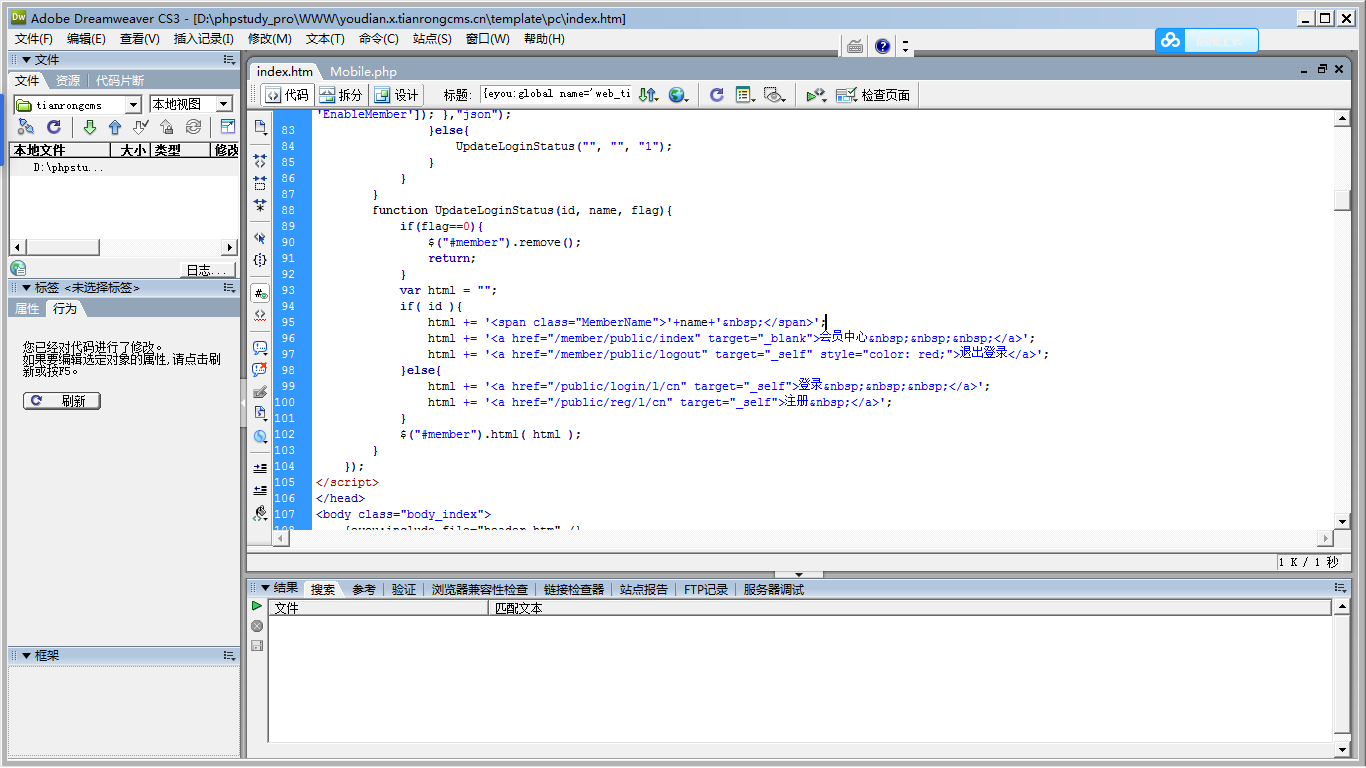Indent code icon in coding toolbar

[260, 468]
